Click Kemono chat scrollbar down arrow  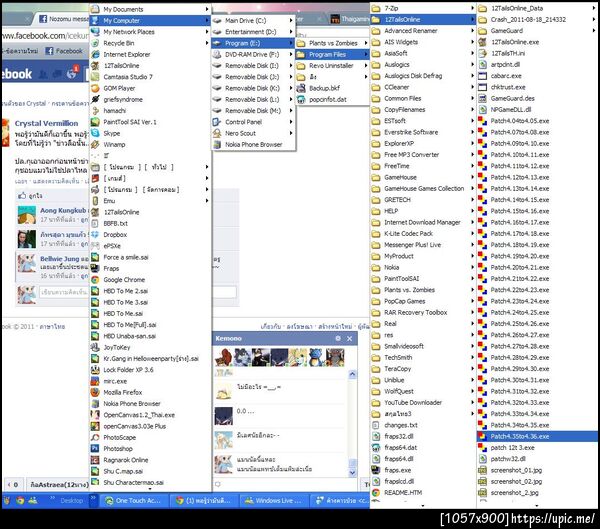click(x=352, y=473)
